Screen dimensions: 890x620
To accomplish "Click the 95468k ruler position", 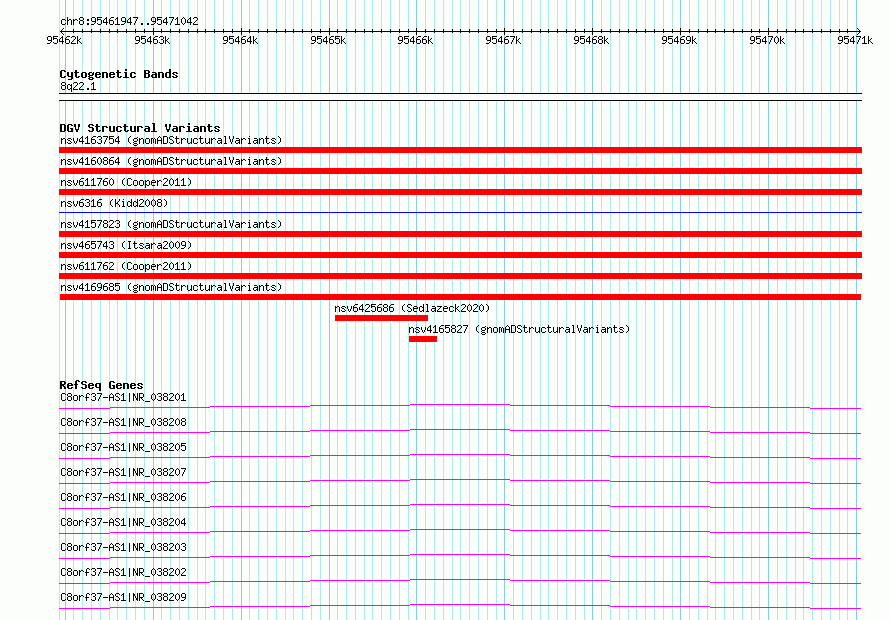I will click(591, 40).
